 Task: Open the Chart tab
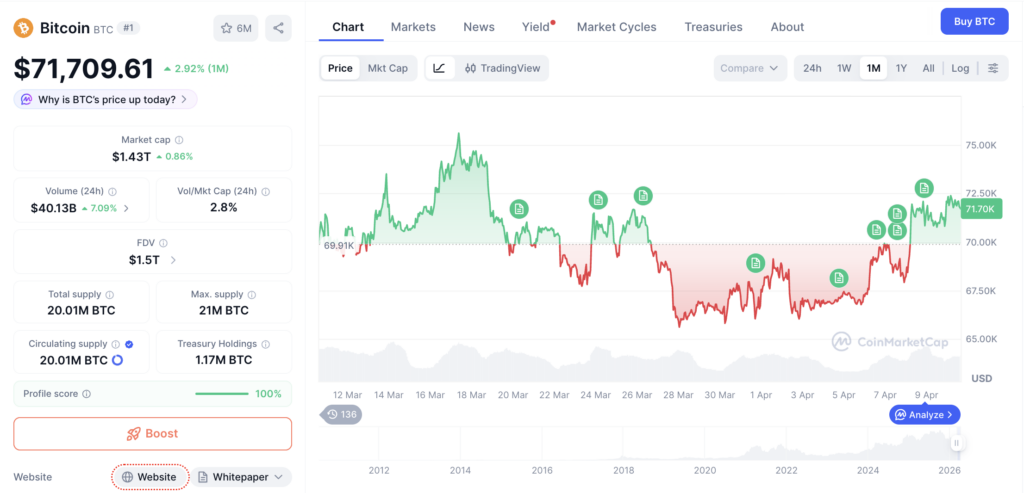click(x=348, y=27)
